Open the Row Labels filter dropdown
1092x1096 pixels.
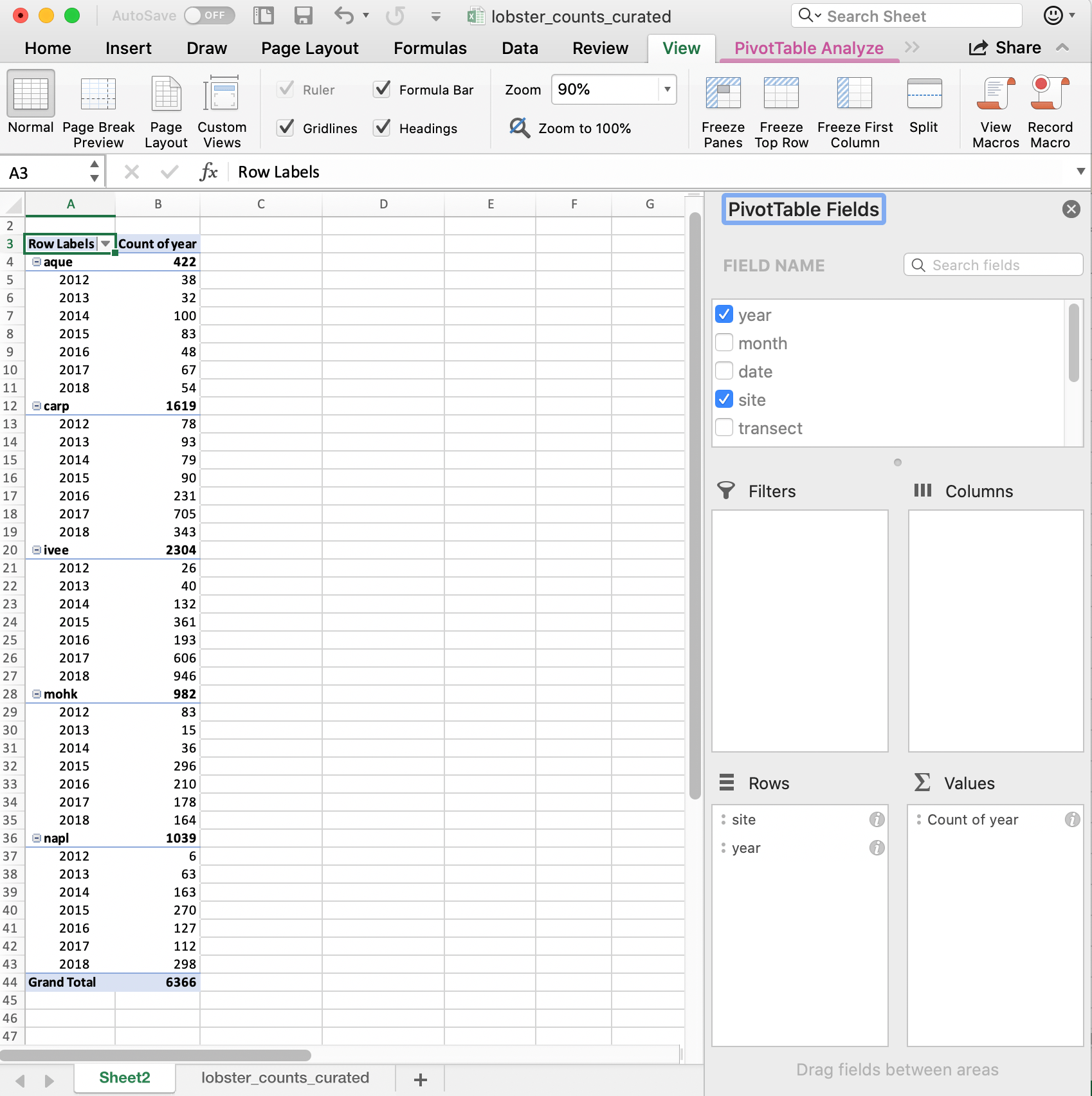[105, 244]
